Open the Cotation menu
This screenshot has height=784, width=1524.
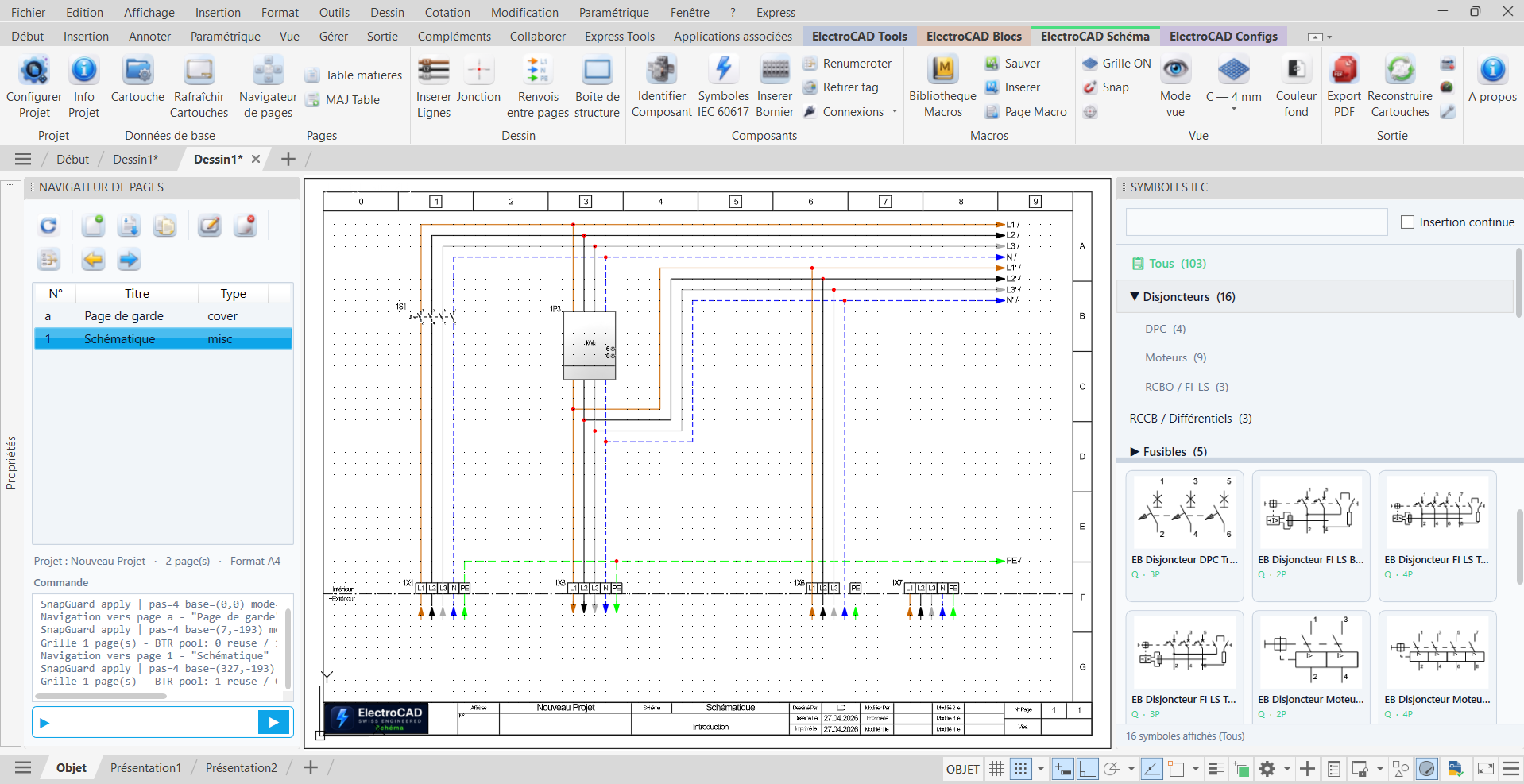tap(447, 13)
